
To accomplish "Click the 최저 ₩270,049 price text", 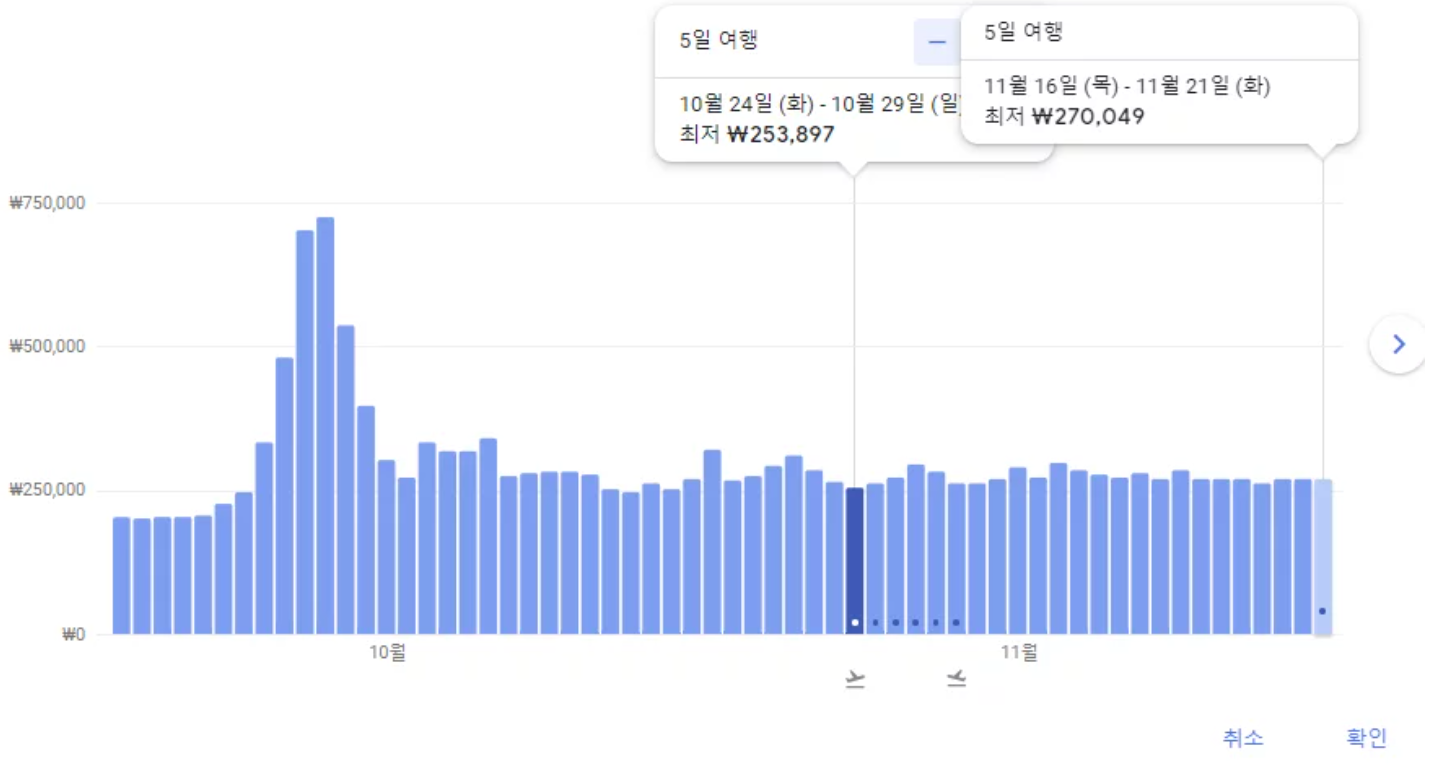I will [x=1064, y=117].
